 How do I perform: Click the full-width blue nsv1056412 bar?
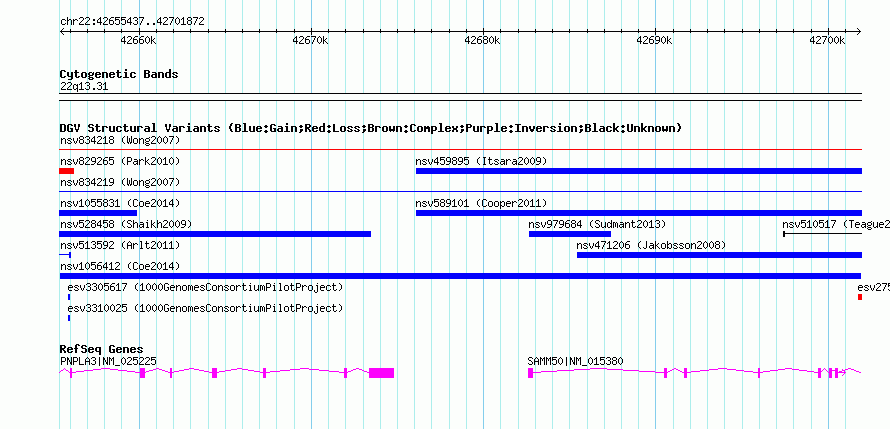click(460, 276)
